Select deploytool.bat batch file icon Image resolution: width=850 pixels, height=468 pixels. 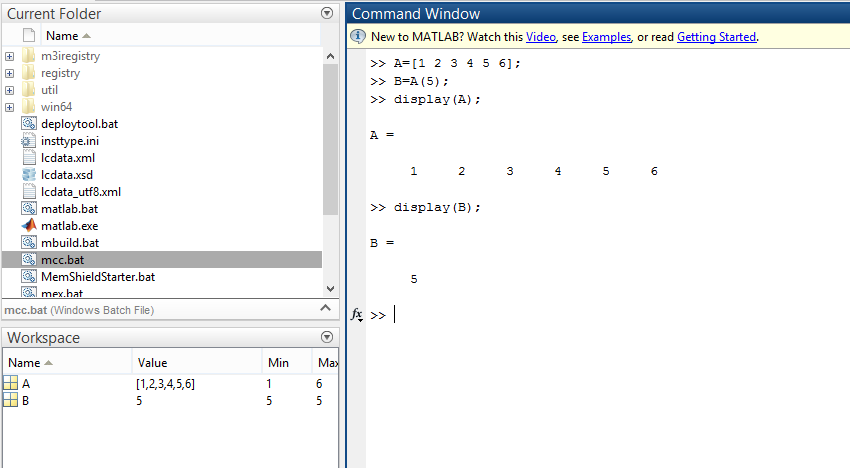click(x=29, y=124)
